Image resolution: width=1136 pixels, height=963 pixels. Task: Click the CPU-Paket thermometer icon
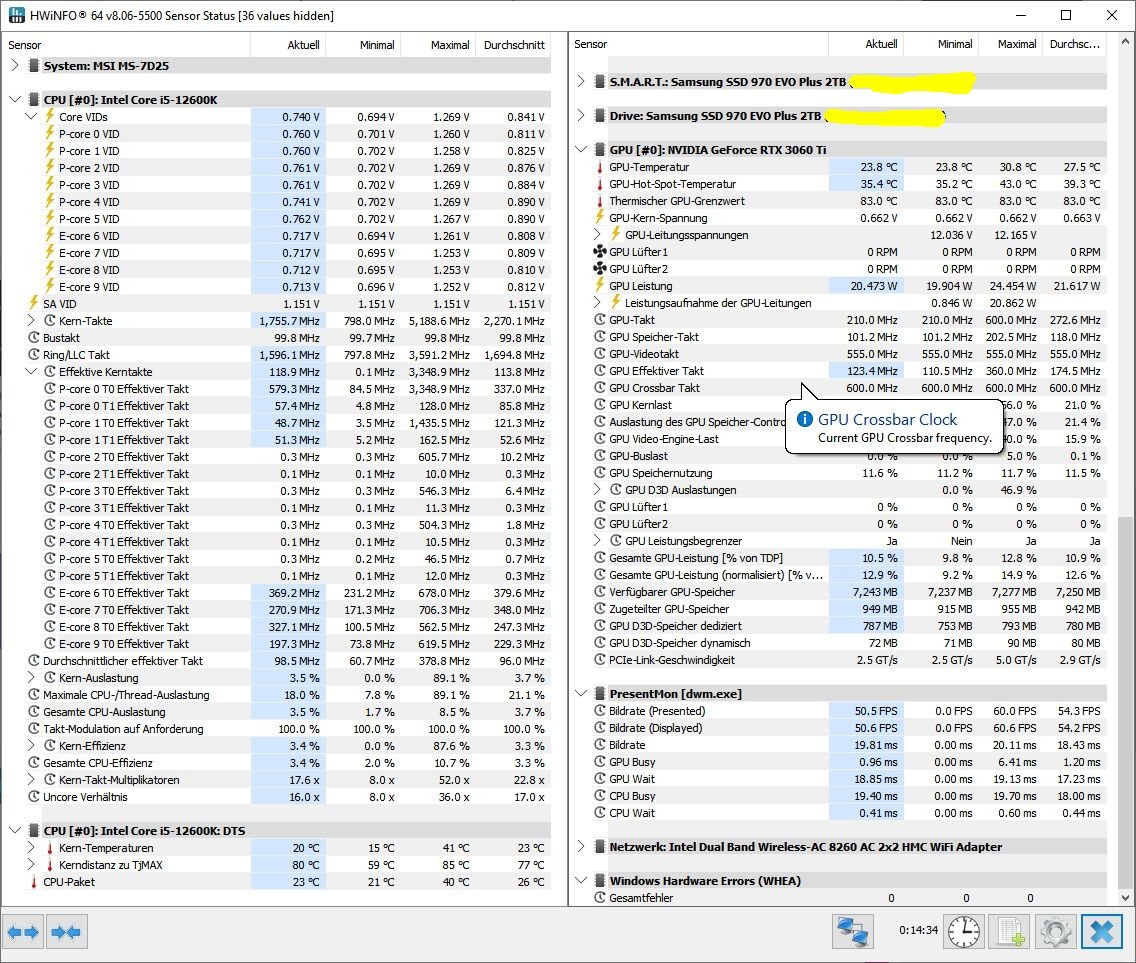33,882
